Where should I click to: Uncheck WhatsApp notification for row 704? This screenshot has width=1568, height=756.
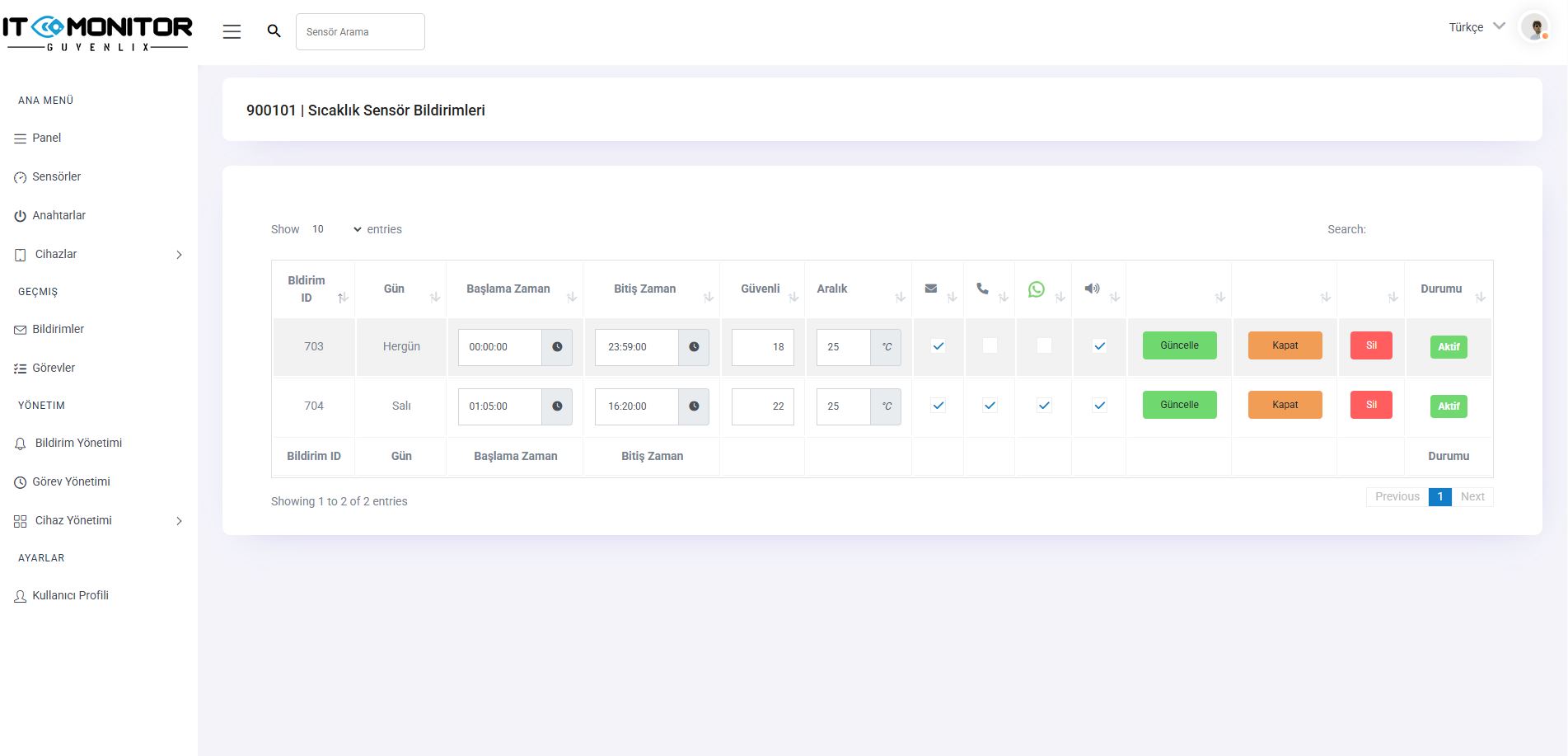click(1044, 406)
